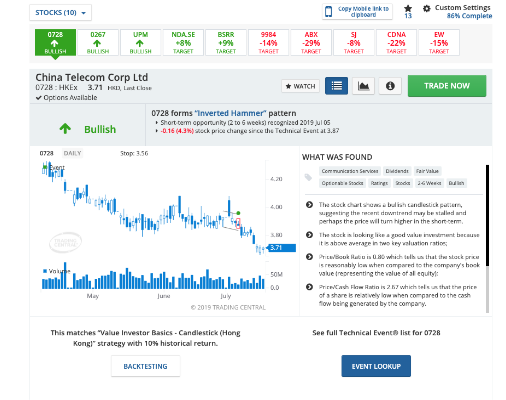Click the 86% Complete link
The height and width of the screenshot is (400, 506).
coord(469,16)
